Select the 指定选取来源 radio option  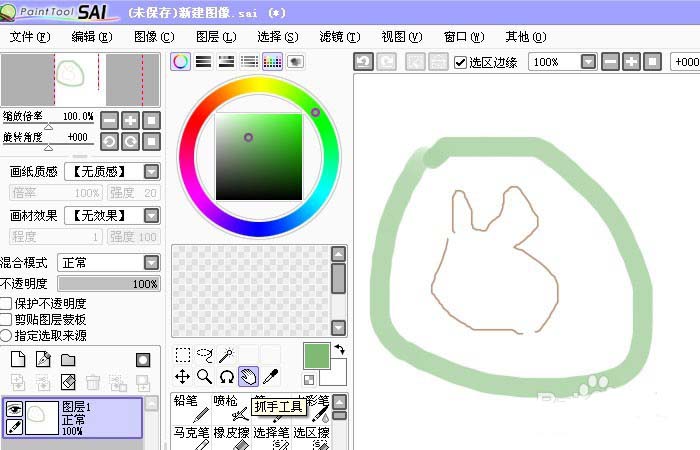pos(5,336)
